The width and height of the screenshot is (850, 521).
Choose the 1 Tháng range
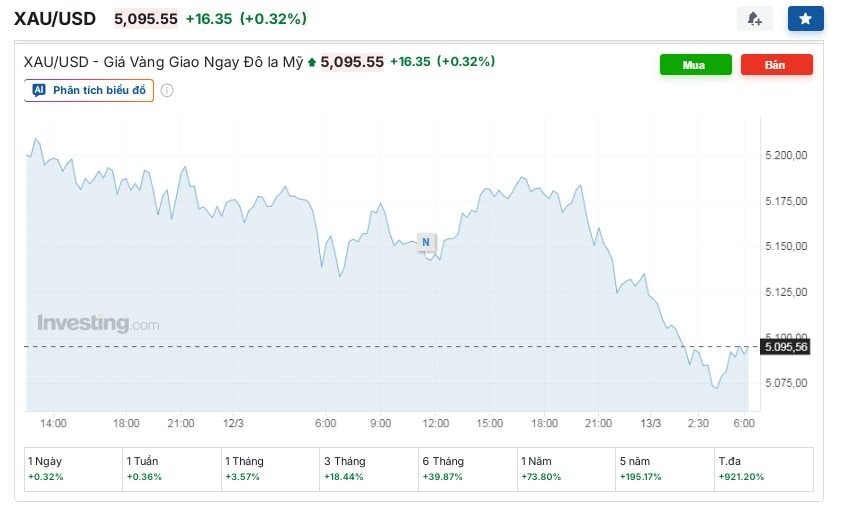click(269, 468)
